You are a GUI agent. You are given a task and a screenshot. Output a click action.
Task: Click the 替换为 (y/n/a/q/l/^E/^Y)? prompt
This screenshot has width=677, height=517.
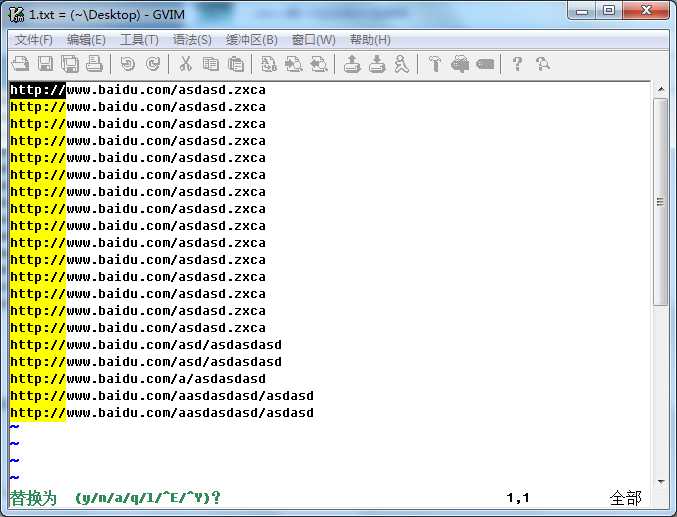[x=115, y=498]
